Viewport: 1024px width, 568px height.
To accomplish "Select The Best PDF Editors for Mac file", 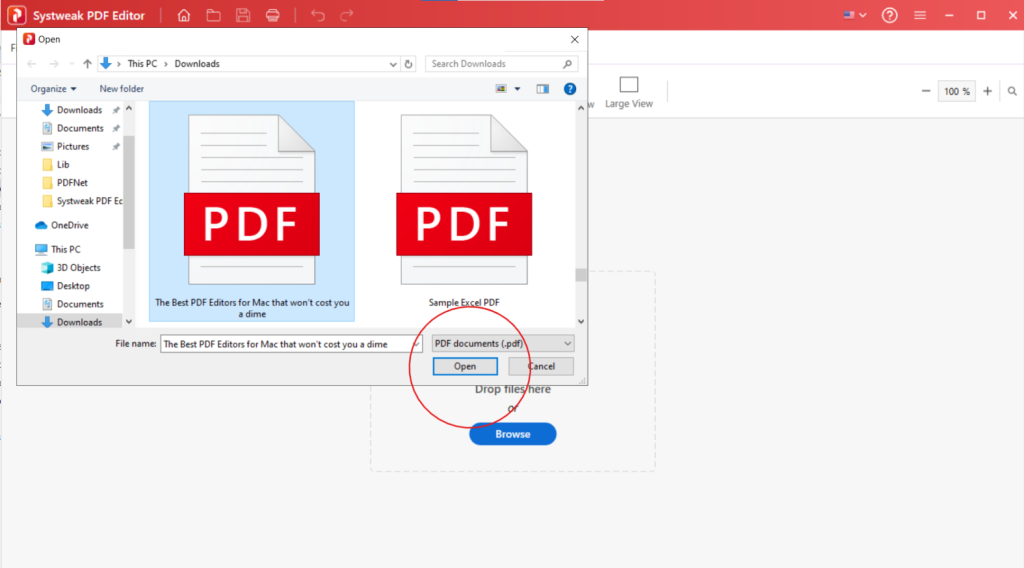I will pyautogui.click(x=251, y=212).
